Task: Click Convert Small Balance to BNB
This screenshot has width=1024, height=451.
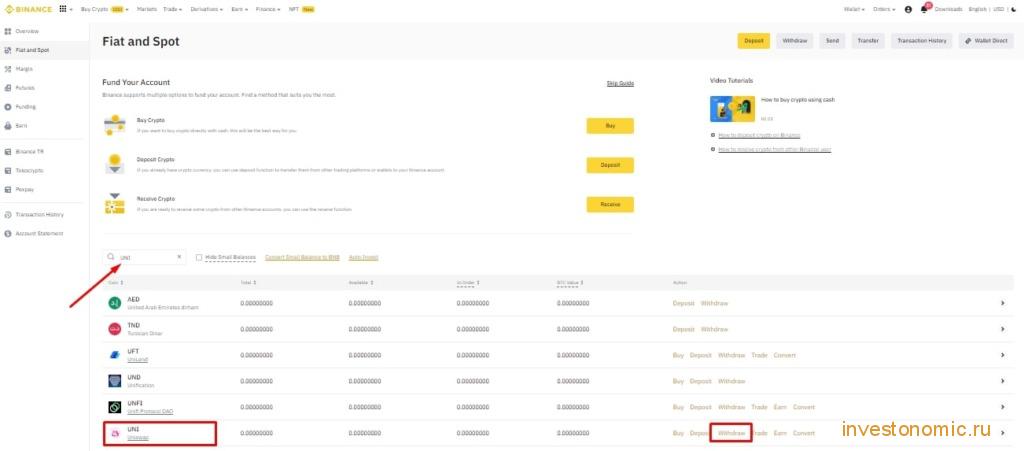Action: [302, 257]
